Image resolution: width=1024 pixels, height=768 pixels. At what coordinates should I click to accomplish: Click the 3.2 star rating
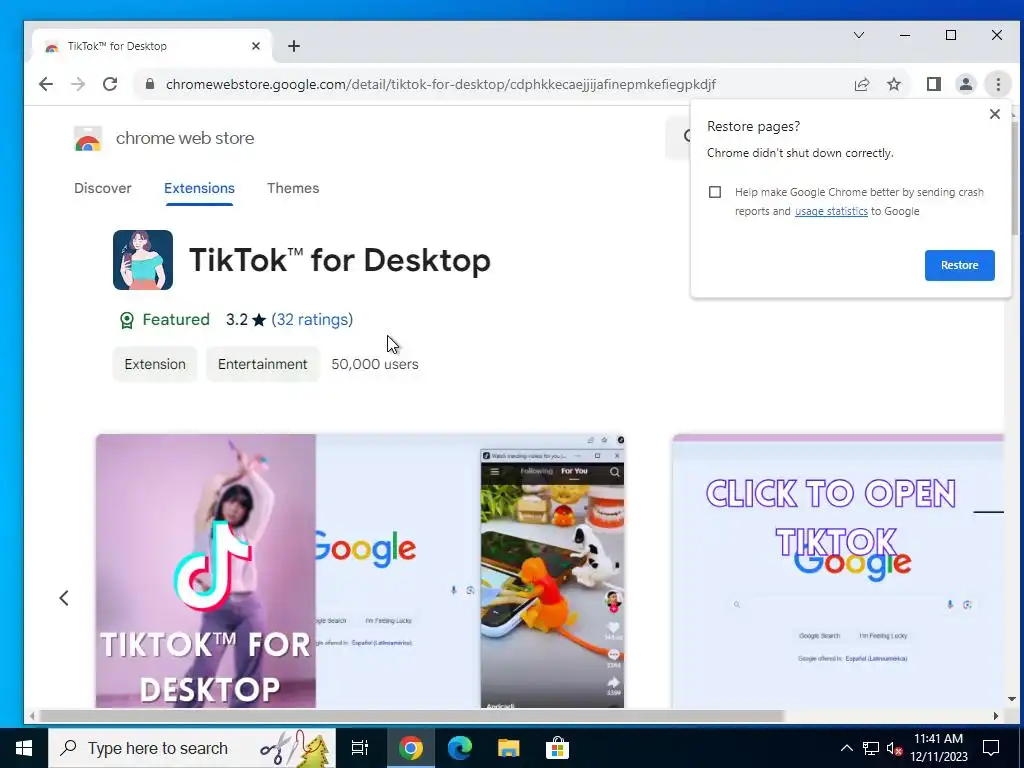[246, 320]
